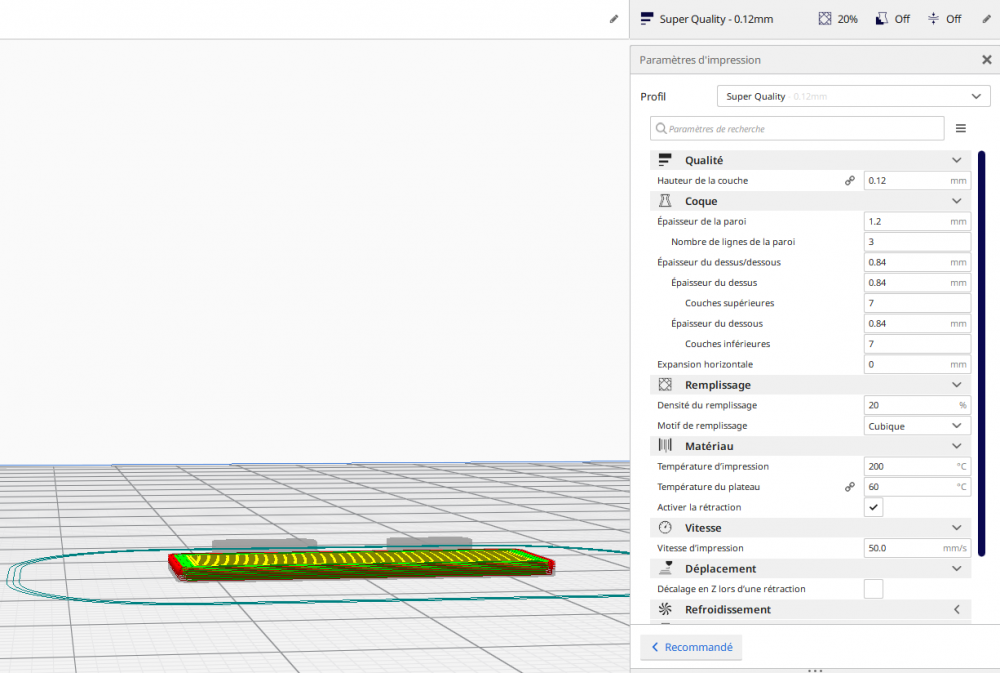
Task: Click the adhesion Off icon in top bar
Action: [933, 19]
